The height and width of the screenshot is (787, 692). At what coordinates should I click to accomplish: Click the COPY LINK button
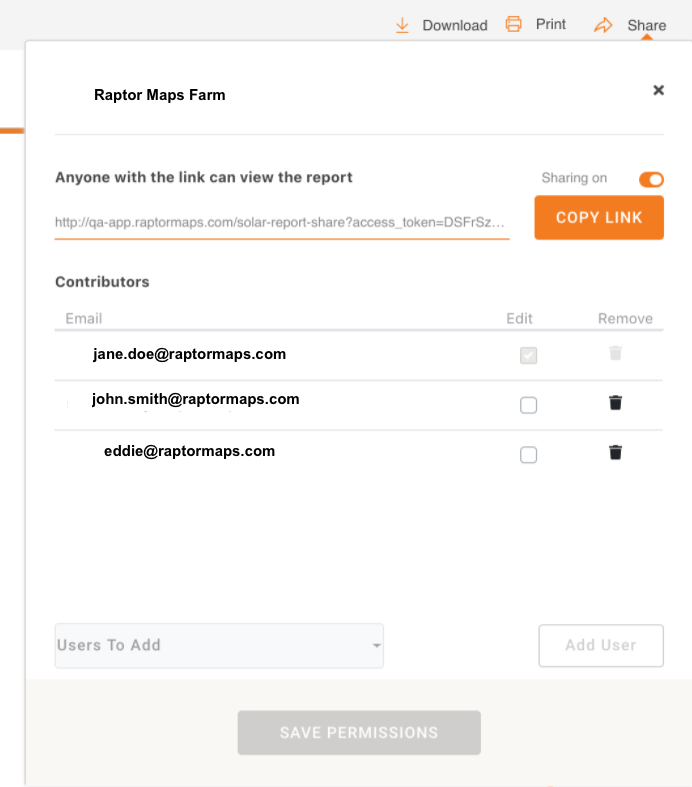599,217
